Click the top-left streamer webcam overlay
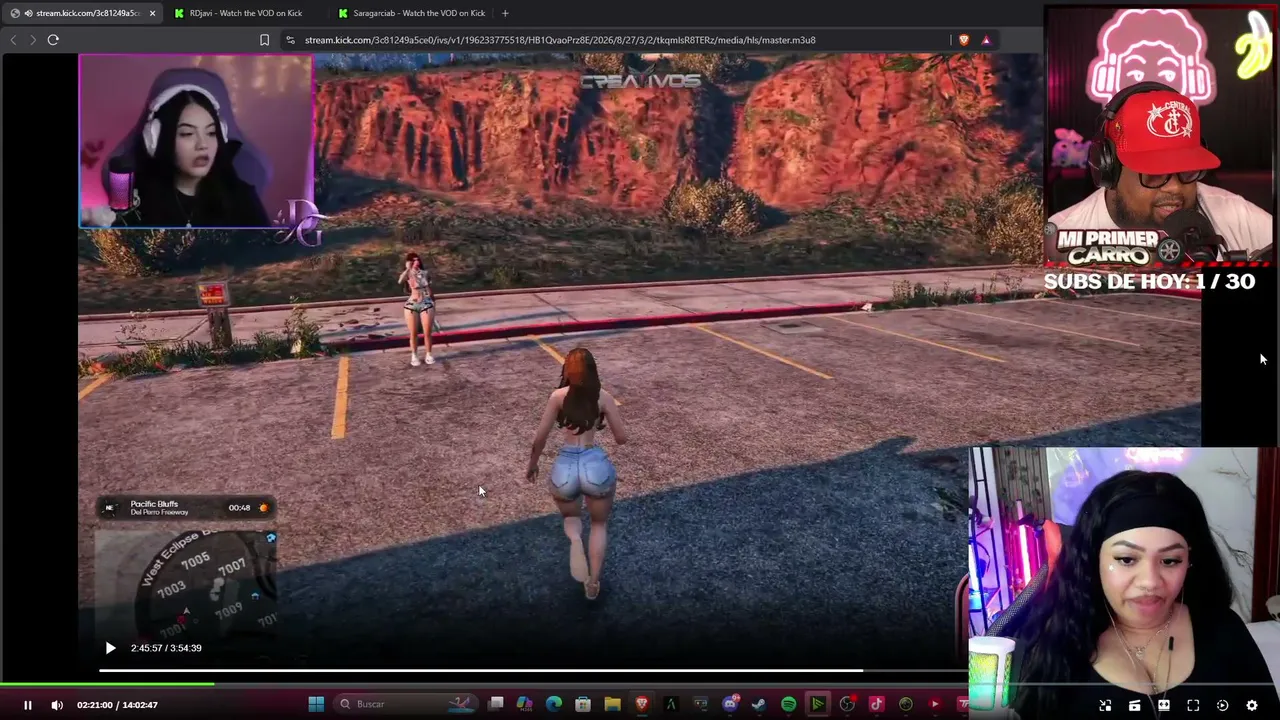 [x=196, y=141]
